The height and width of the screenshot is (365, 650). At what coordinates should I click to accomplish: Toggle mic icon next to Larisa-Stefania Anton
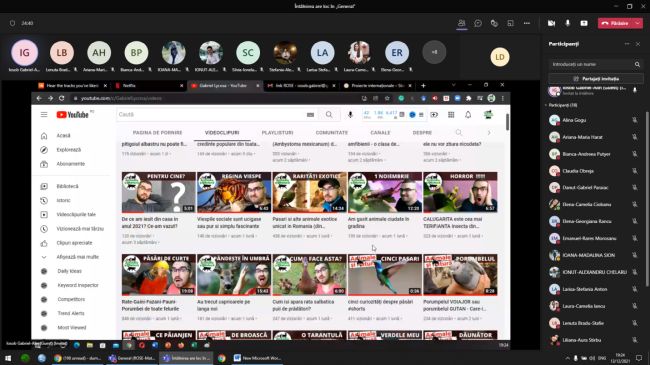coord(635,289)
